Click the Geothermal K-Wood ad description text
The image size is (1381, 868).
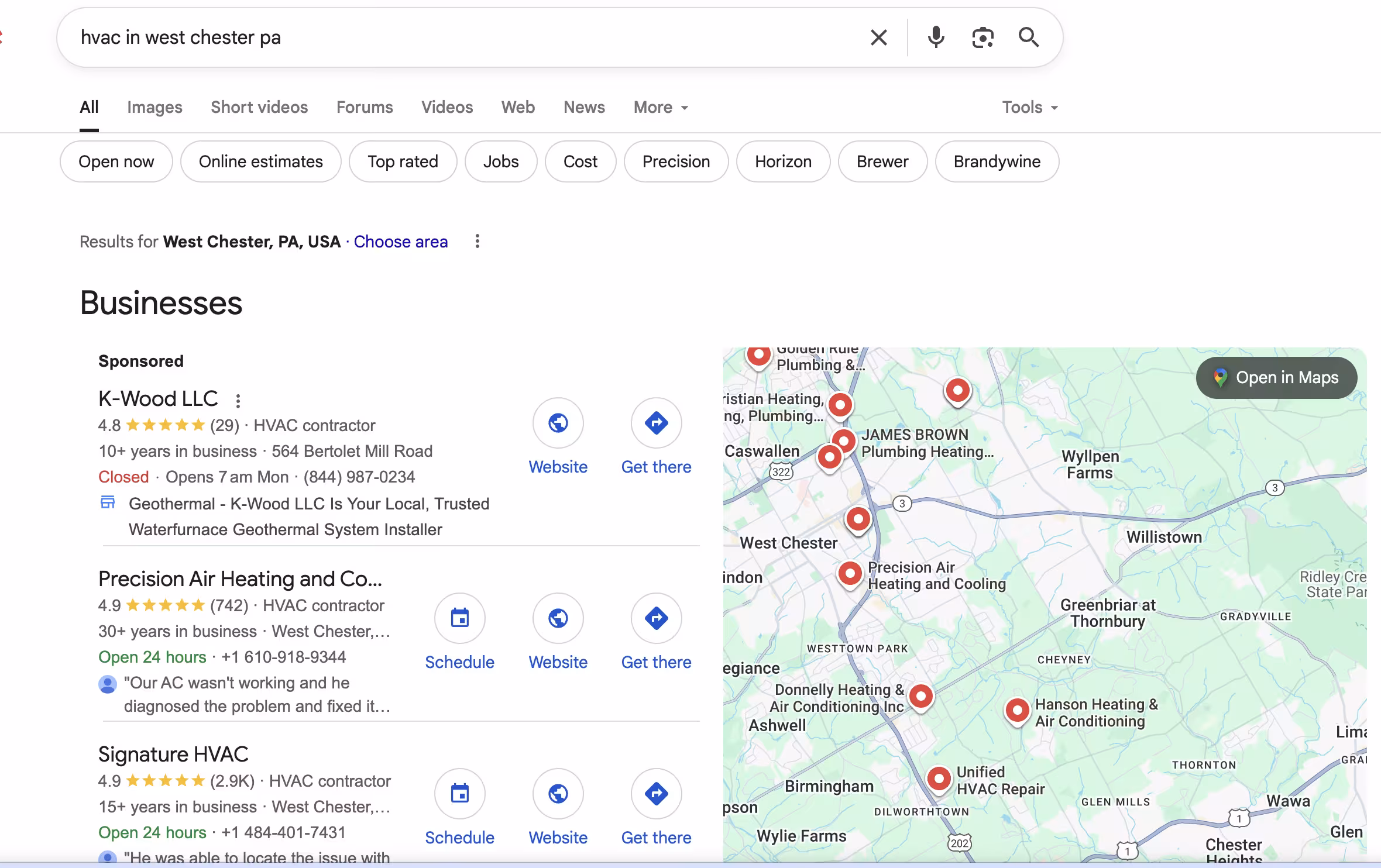(309, 516)
